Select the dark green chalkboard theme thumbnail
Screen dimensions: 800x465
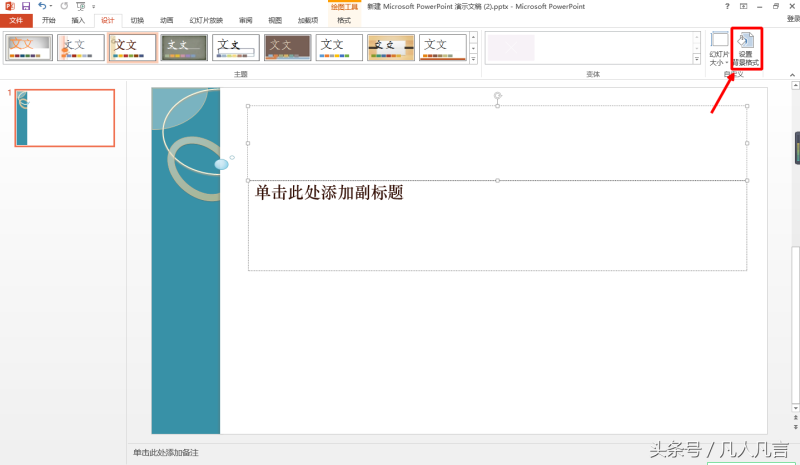184,47
